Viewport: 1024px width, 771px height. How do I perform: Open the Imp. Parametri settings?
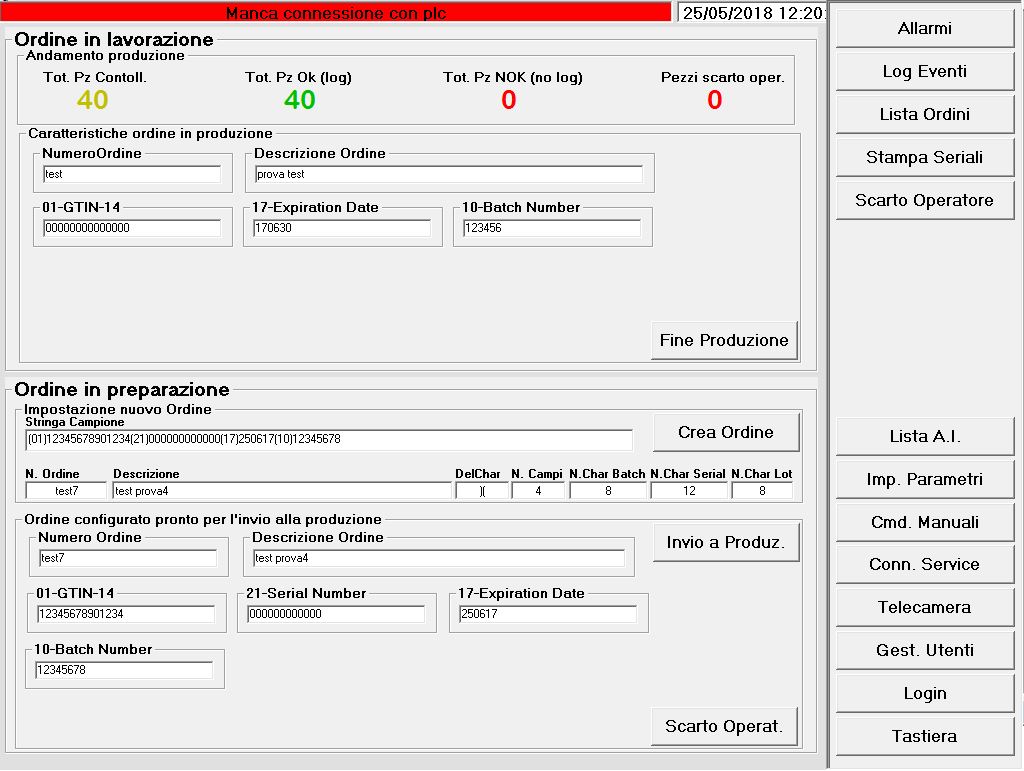click(x=924, y=479)
